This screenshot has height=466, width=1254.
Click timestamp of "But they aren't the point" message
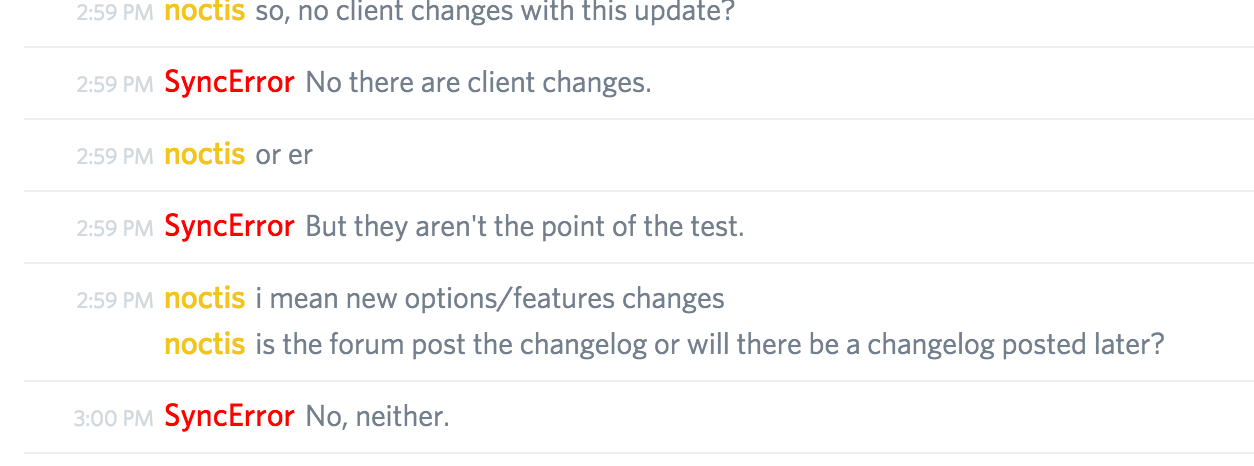[114, 227]
